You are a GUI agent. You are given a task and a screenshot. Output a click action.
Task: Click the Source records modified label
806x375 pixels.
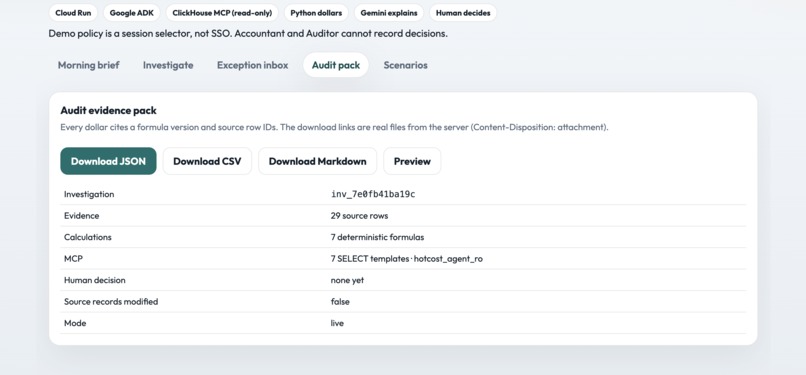click(111, 302)
